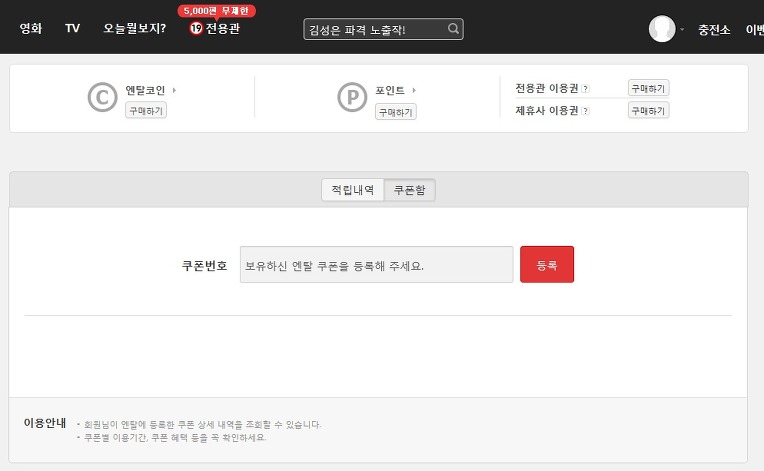Click 구매하기 under 포인트
The image size is (764, 471).
396,112
